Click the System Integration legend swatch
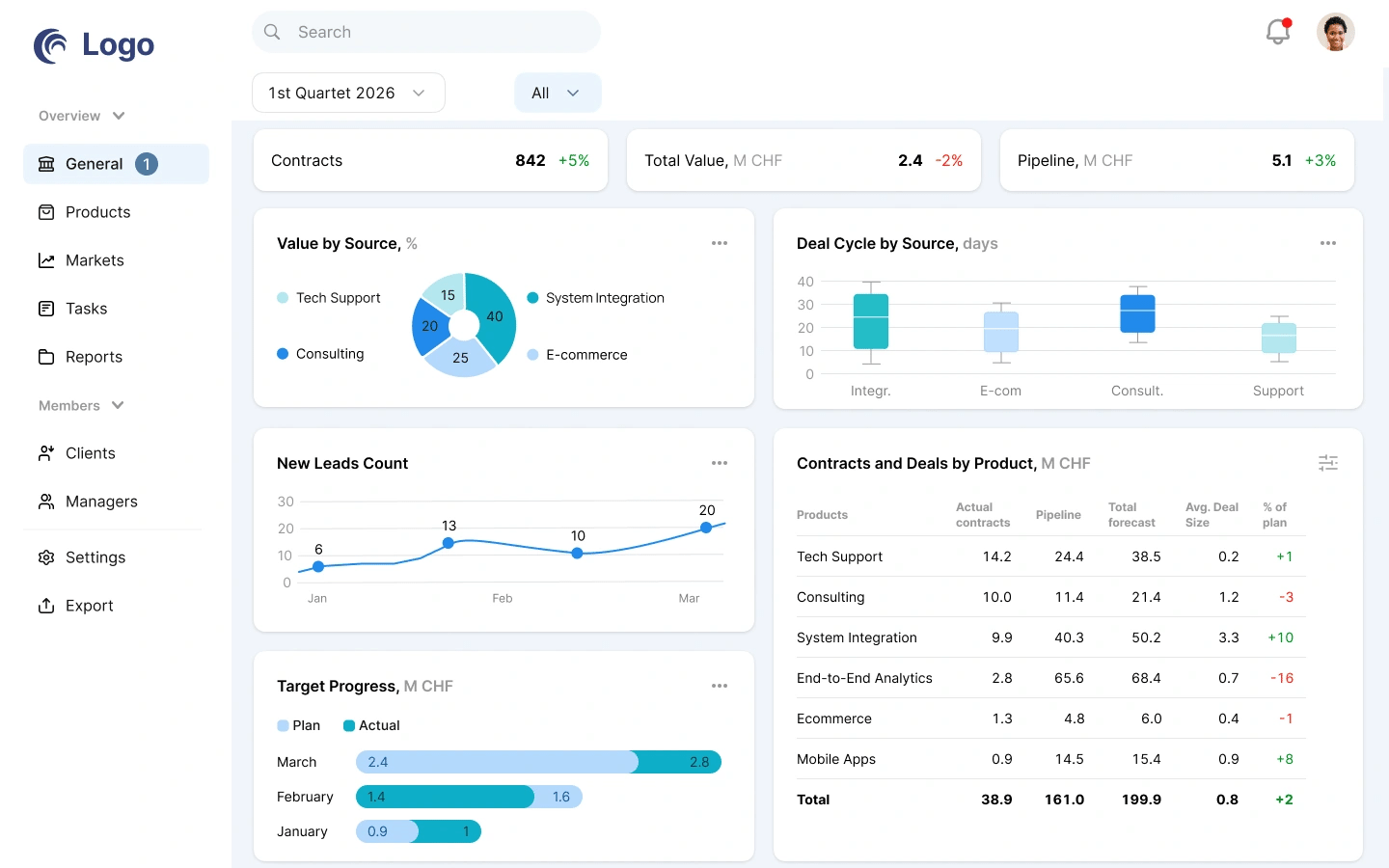The image size is (1389, 868). [x=532, y=298]
